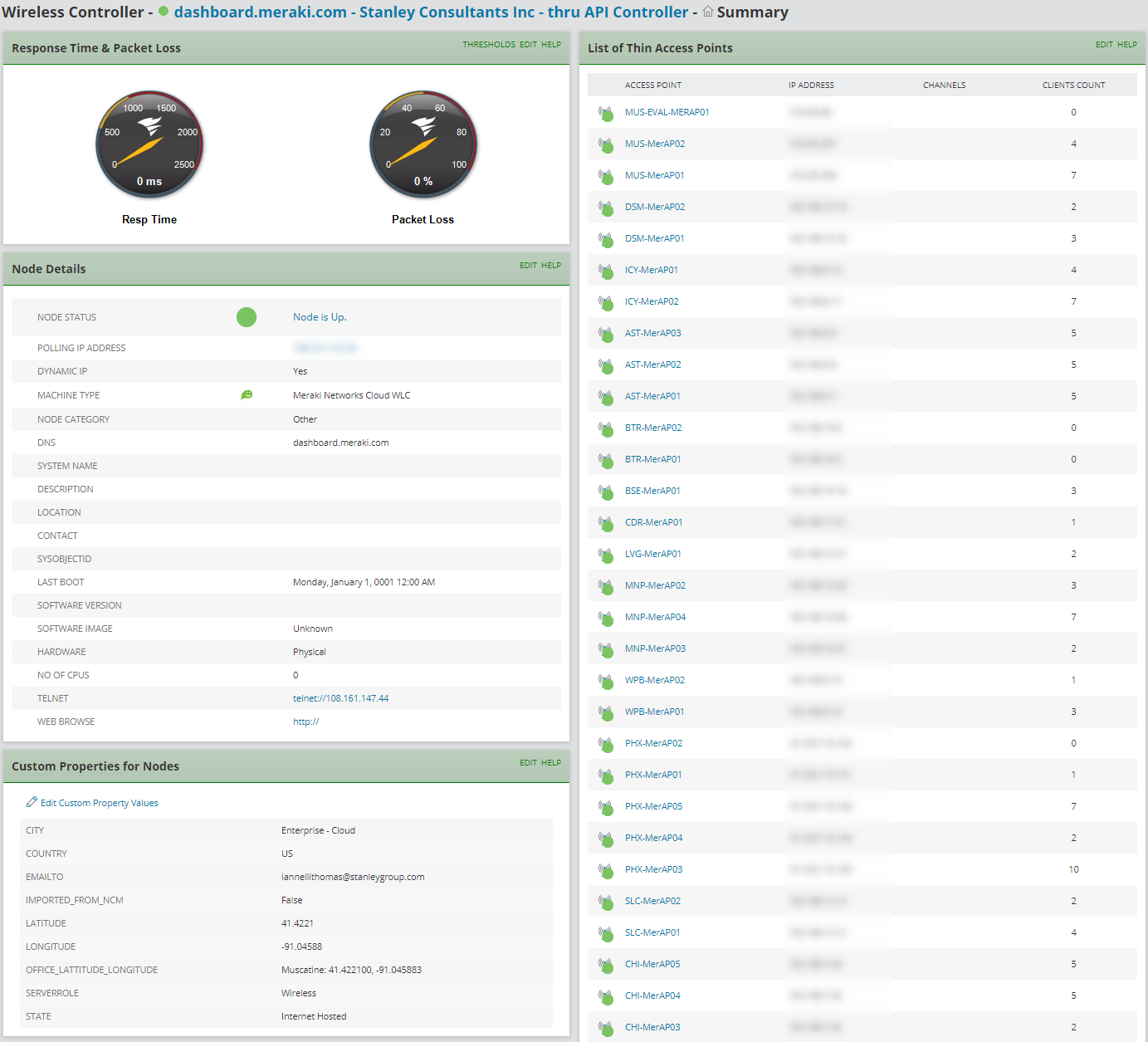This screenshot has width=1148, height=1042.
Task: Click the access point icon for LVG-MerAP01
Action: (606, 555)
